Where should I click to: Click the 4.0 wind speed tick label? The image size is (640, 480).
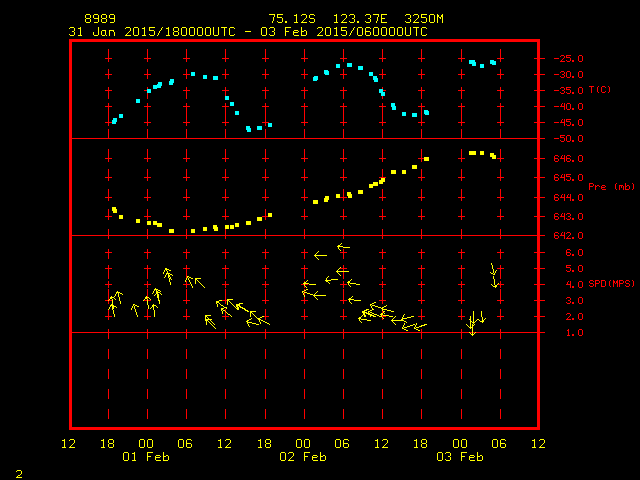point(574,284)
